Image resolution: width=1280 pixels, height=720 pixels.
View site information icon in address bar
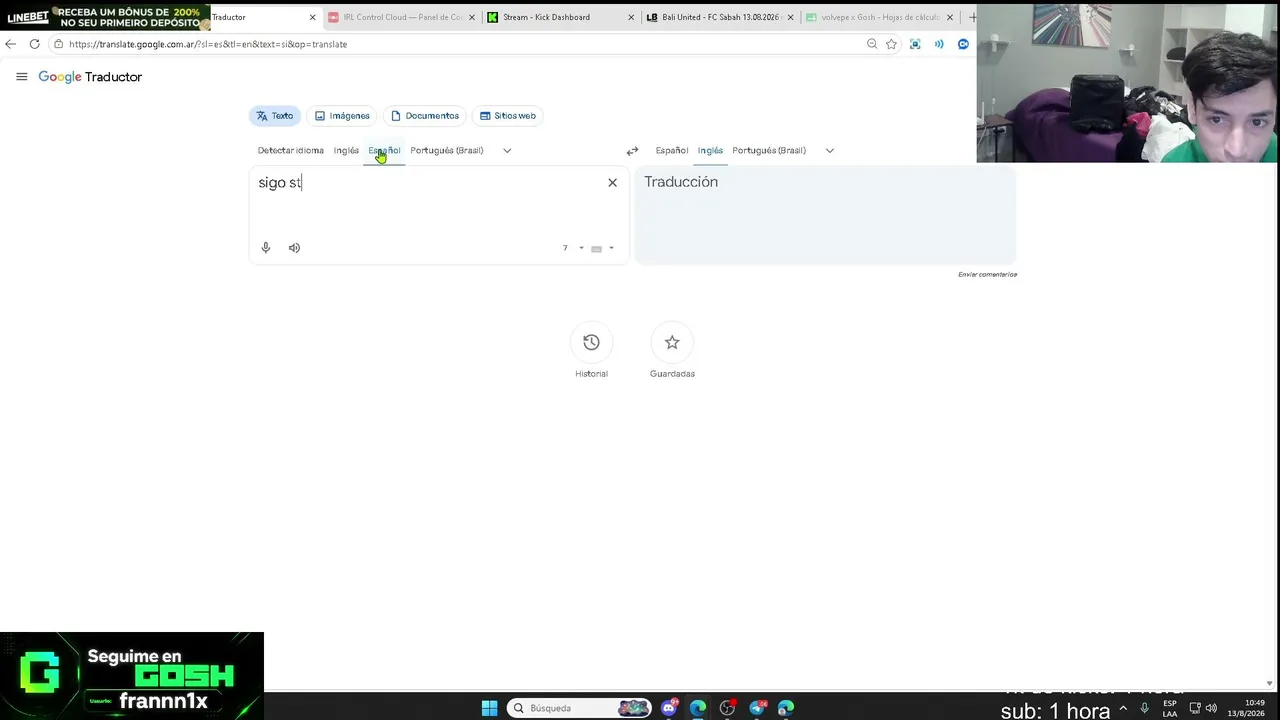[x=59, y=44]
